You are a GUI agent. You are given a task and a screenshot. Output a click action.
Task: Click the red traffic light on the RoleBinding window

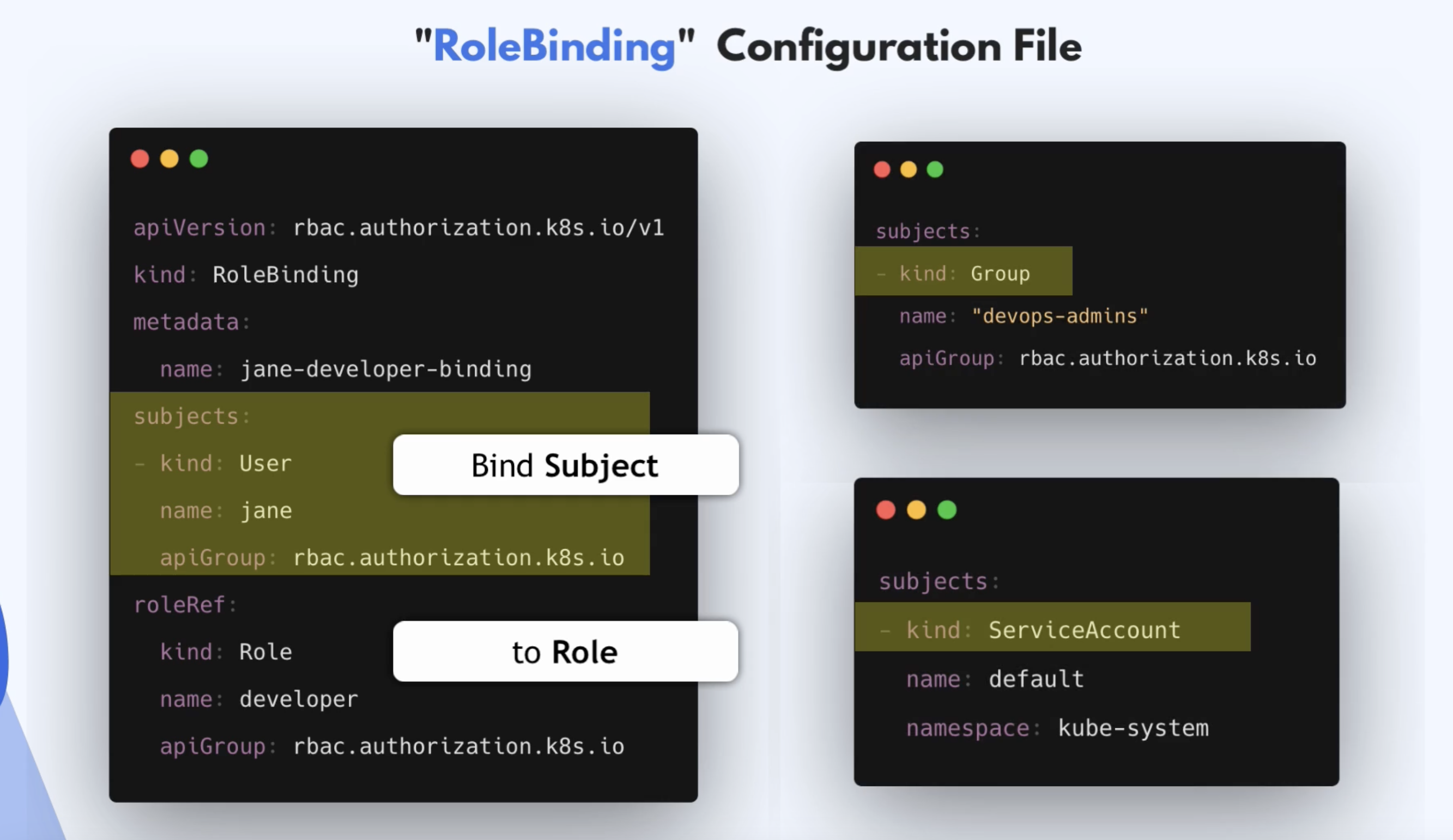[140, 159]
